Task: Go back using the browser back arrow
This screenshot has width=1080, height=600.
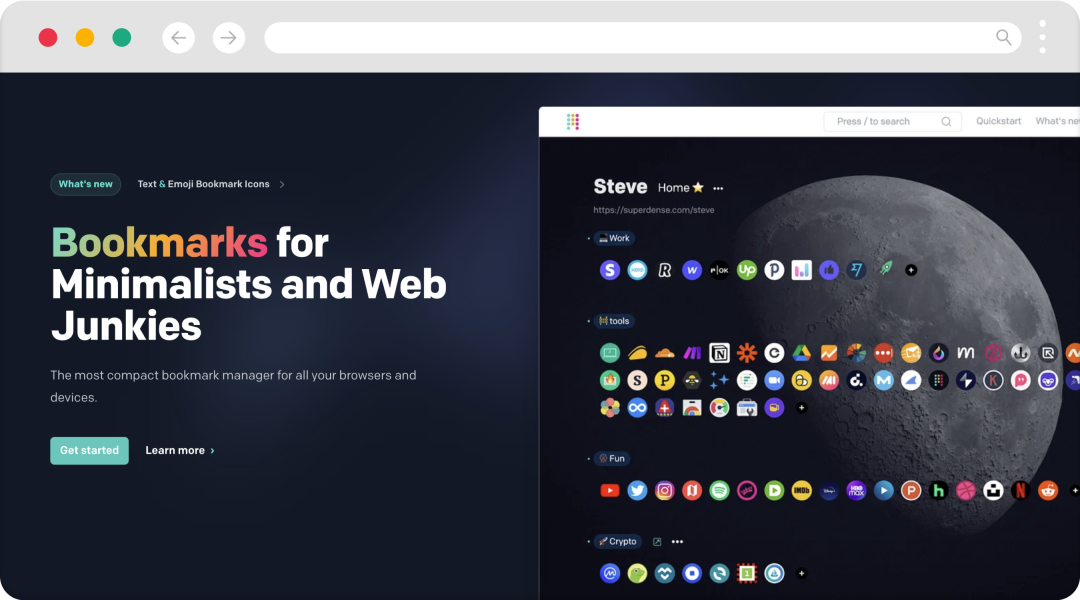Action: tap(178, 37)
